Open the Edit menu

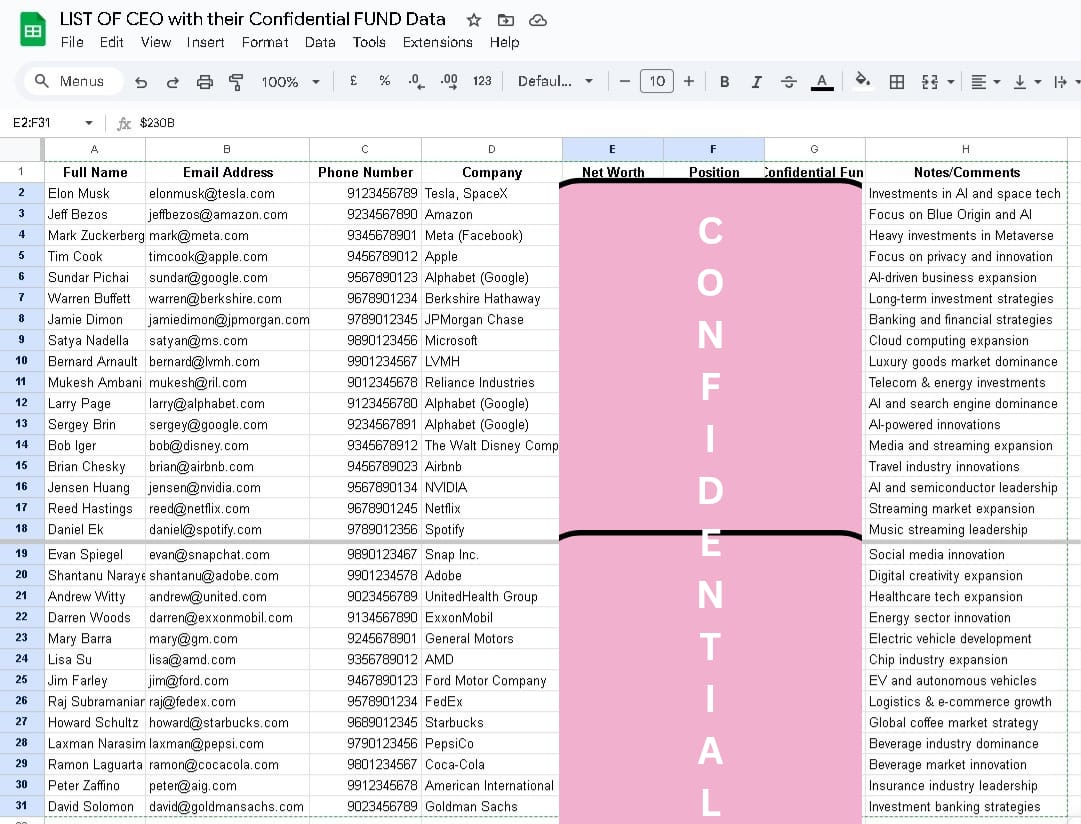click(111, 42)
